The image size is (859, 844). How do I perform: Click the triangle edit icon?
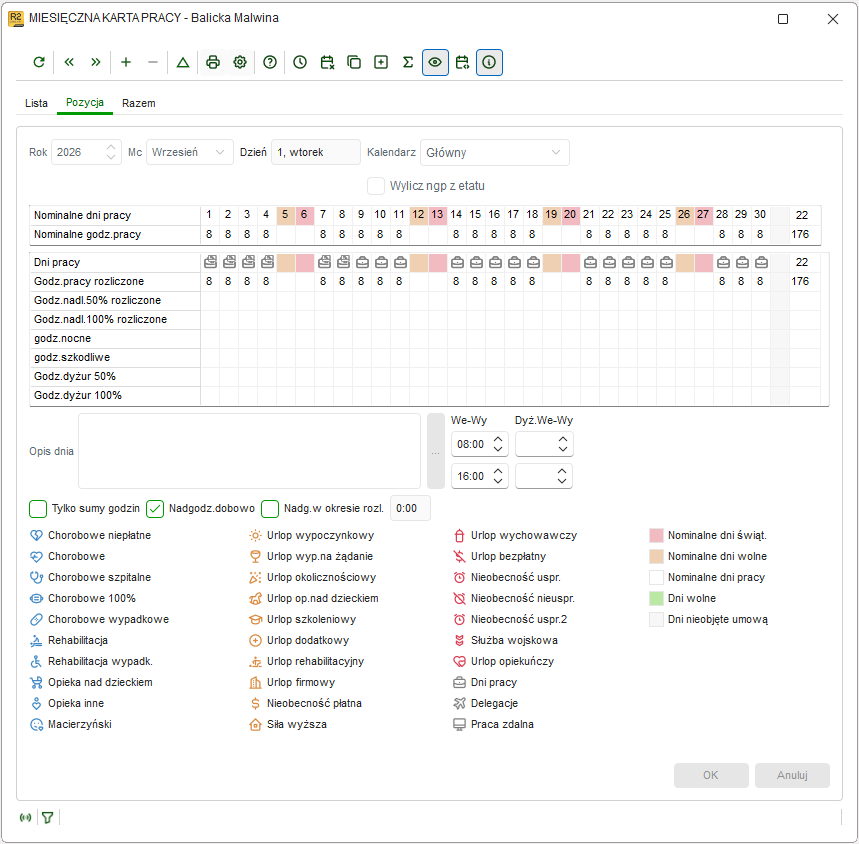pos(183,62)
